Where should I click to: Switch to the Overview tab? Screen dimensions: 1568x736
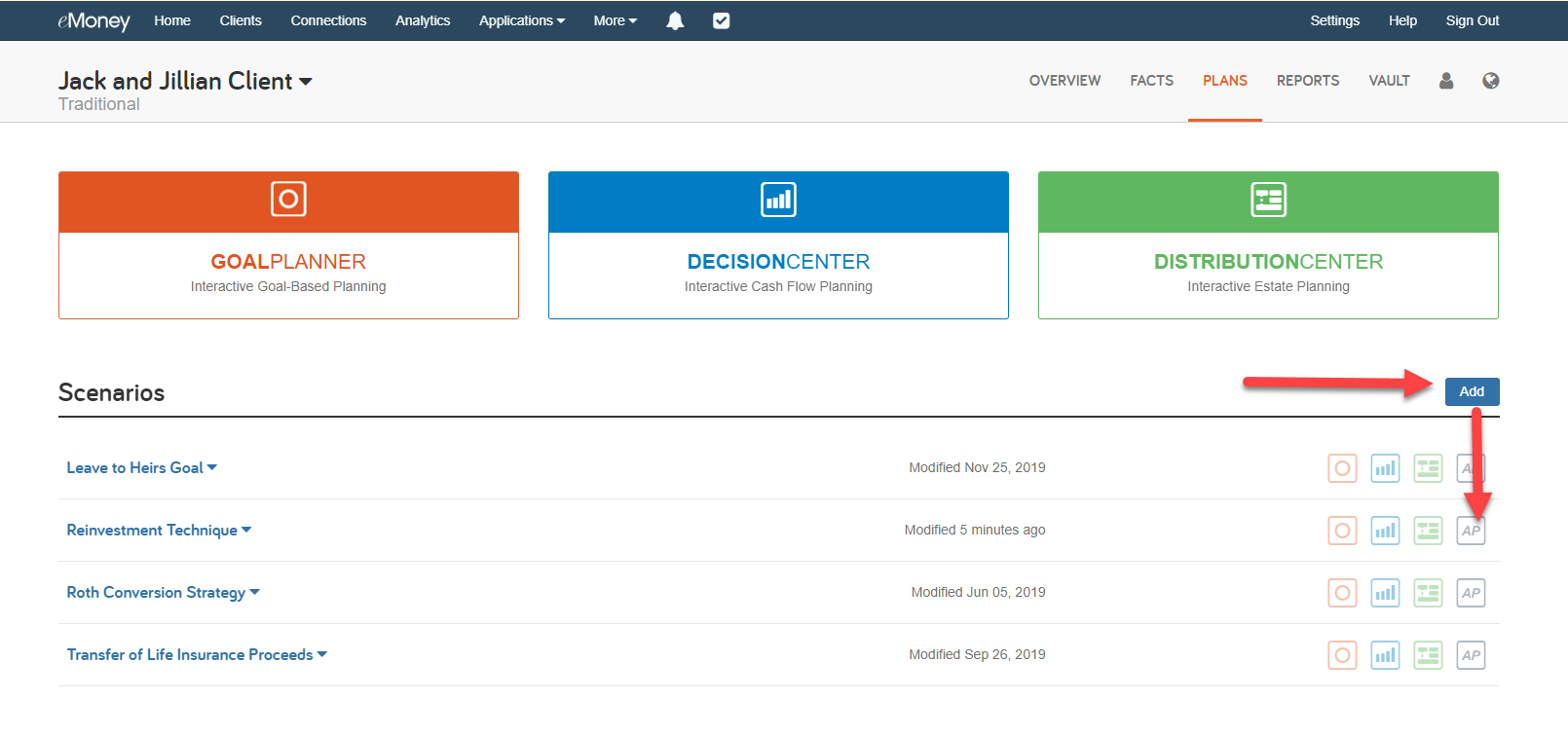1064,81
